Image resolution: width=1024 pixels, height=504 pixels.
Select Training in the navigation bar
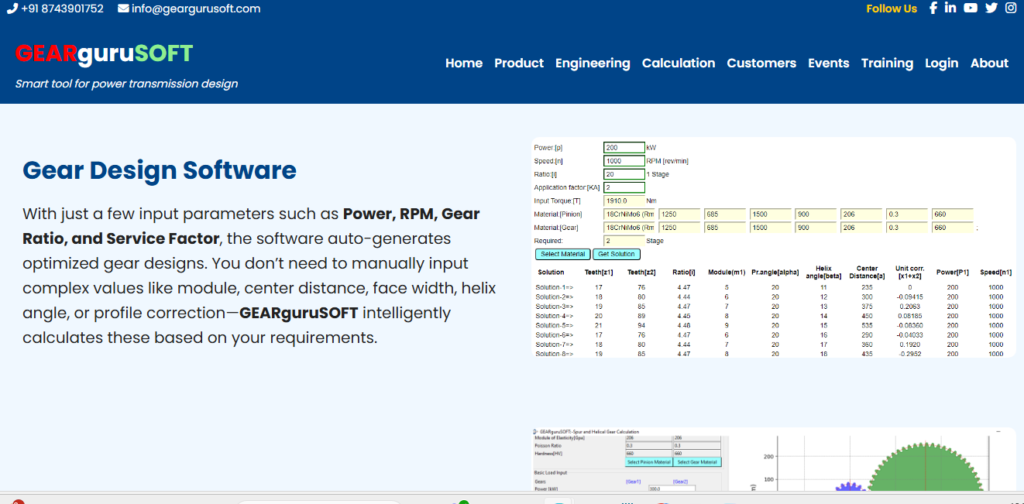(887, 63)
